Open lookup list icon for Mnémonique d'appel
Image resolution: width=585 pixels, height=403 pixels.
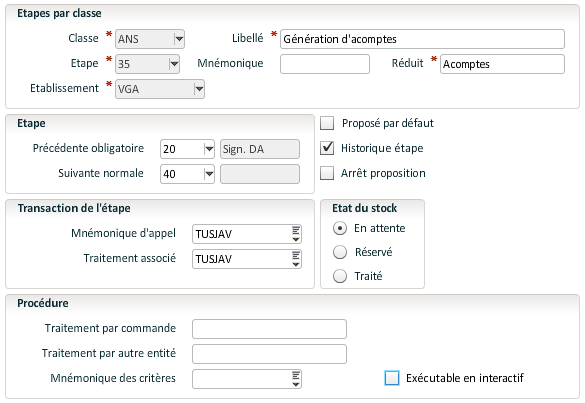point(295,234)
